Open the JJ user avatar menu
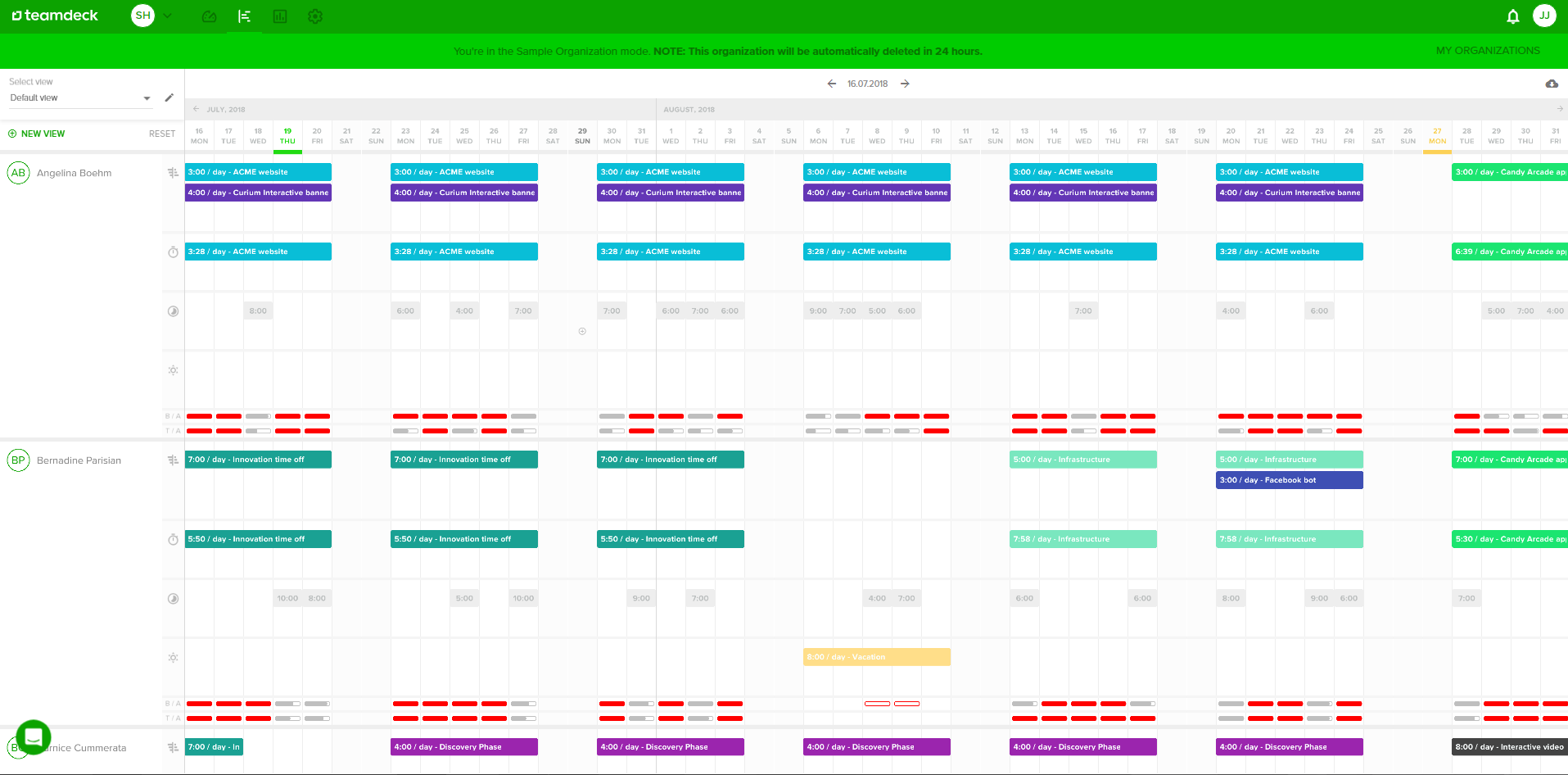The height and width of the screenshot is (775, 1568). click(x=1544, y=16)
